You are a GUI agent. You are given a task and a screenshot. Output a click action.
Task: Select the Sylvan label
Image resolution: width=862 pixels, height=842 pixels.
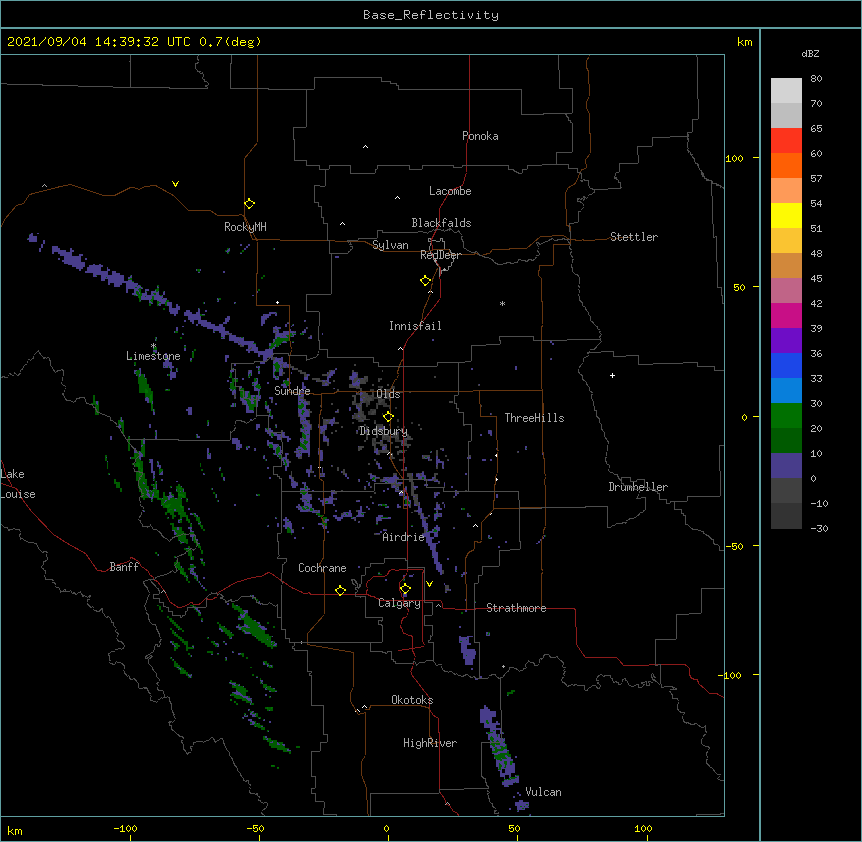coord(390,245)
